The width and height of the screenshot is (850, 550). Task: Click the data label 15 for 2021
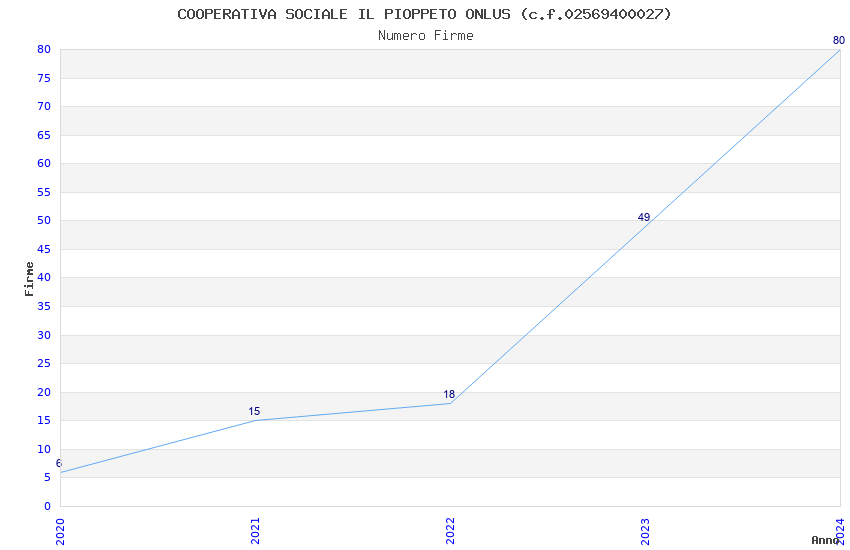[x=254, y=411]
